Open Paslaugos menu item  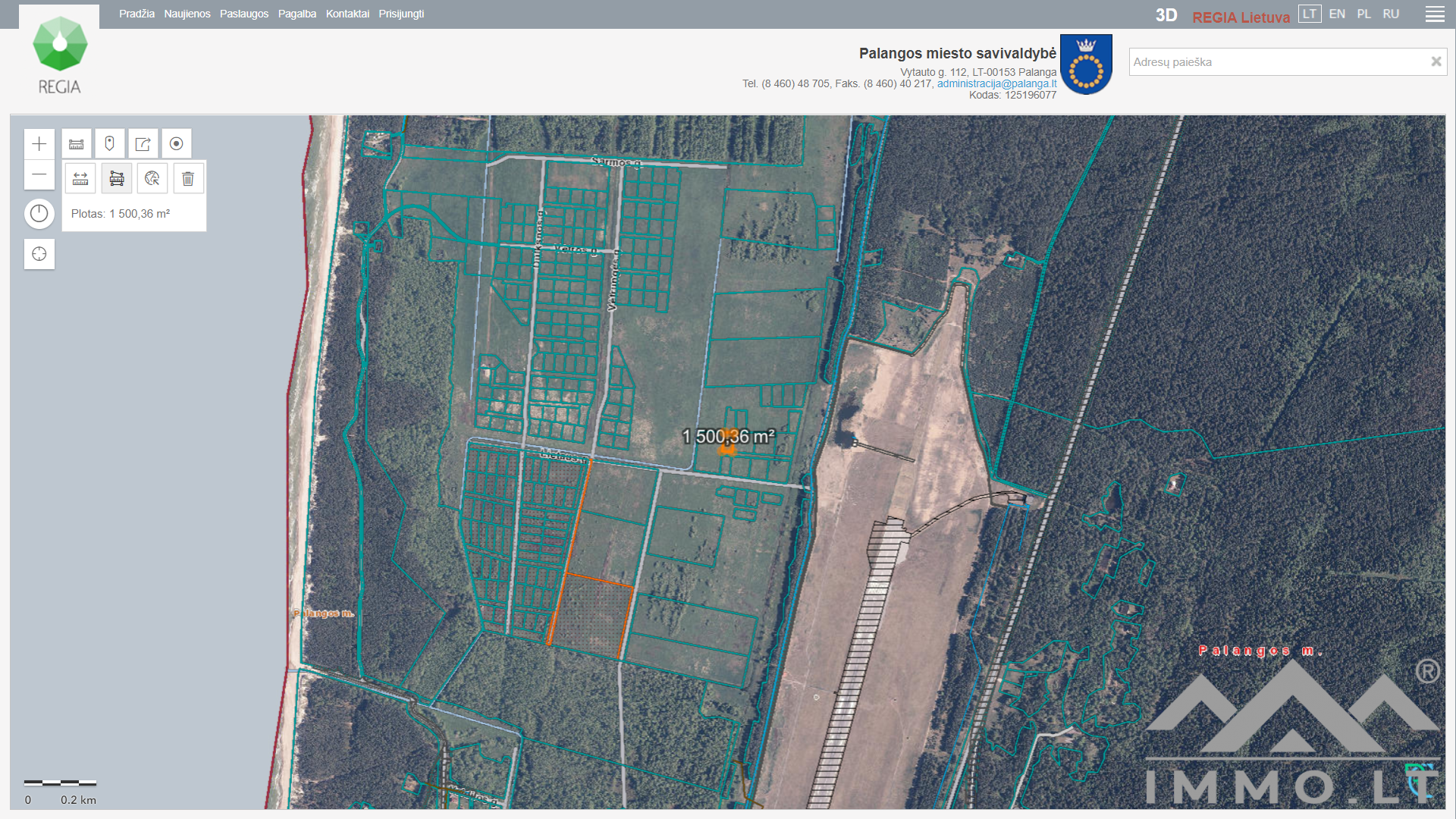[x=244, y=14]
